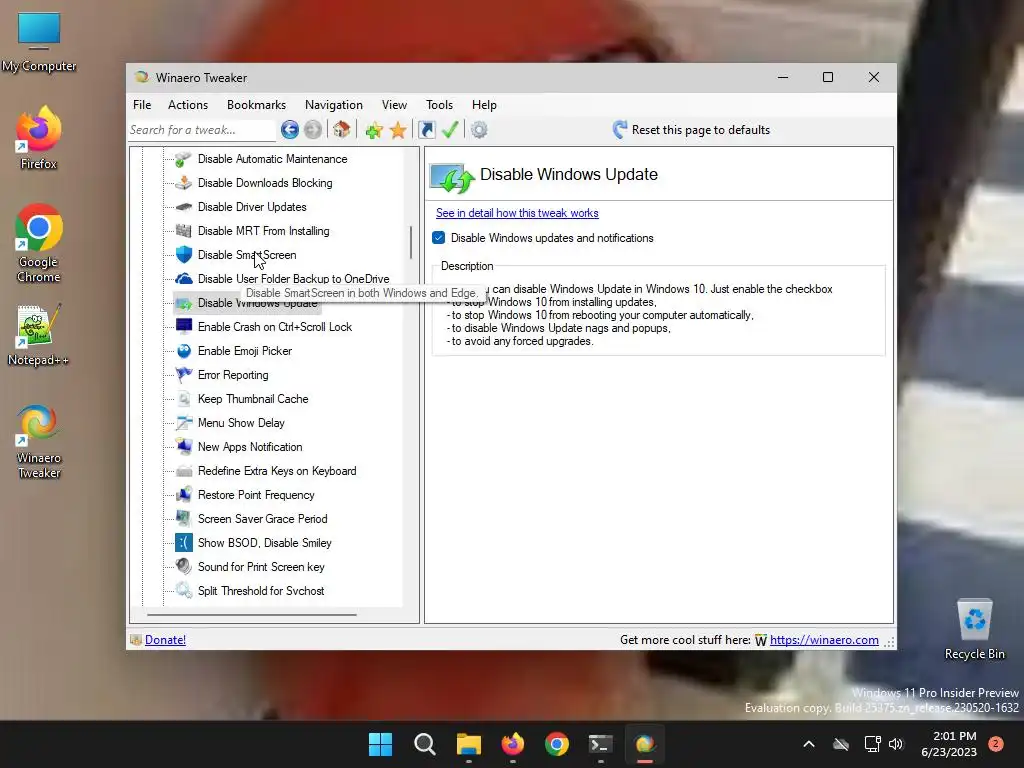Go back with the blue back arrow
Screen dimensions: 1024x768
289,129
